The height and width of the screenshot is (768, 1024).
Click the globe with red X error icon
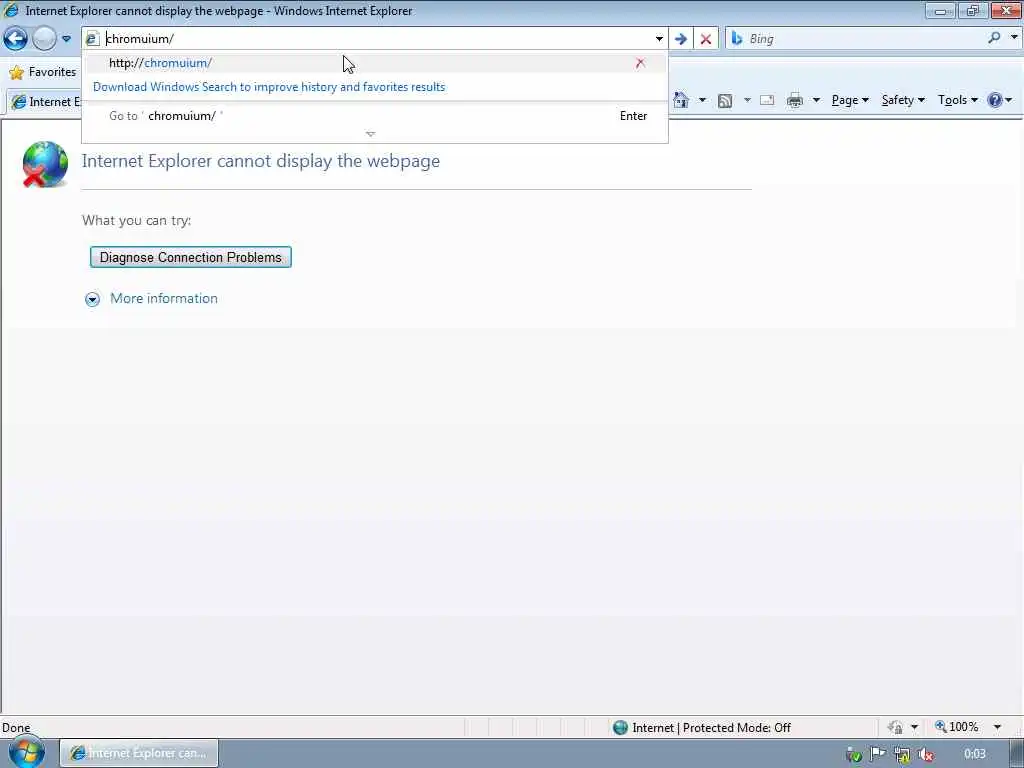[44, 164]
